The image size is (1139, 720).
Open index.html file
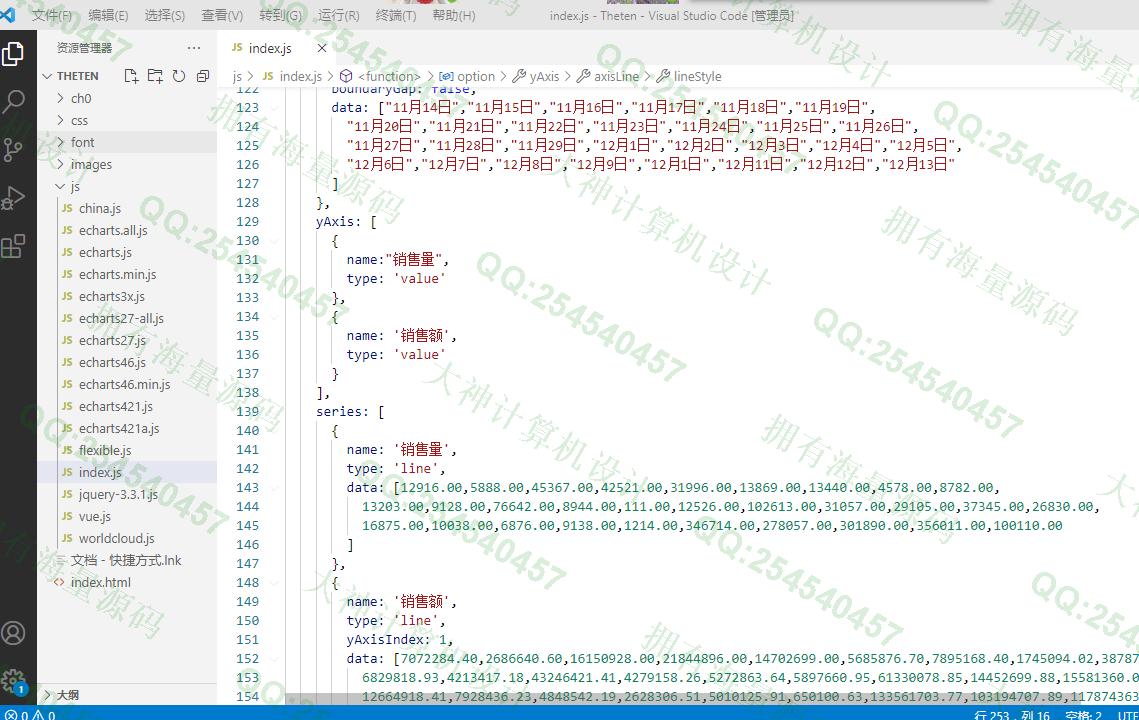pyautogui.click(x=127, y=582)
